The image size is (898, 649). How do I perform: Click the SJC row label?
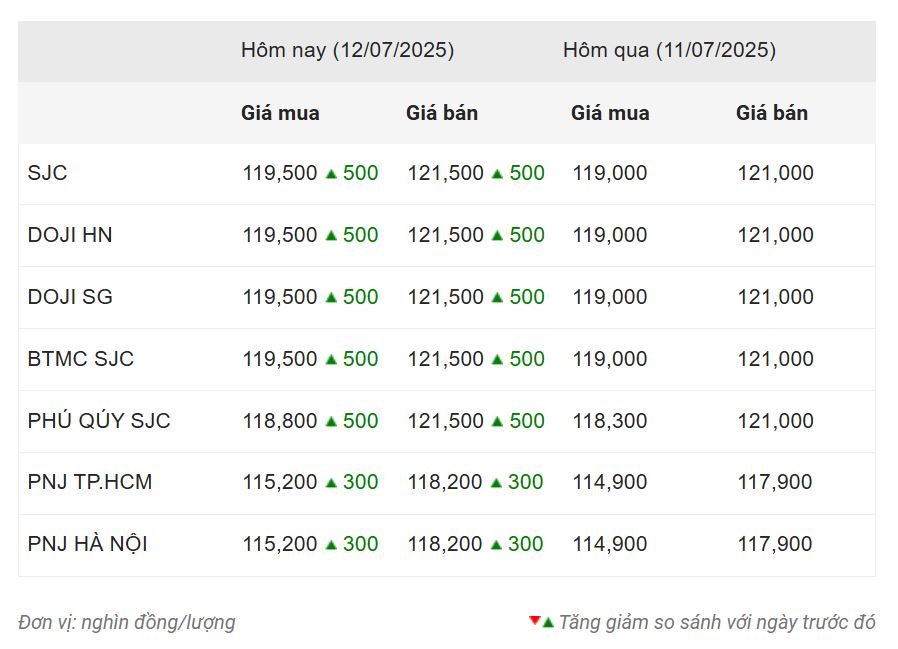click(48, 172)
